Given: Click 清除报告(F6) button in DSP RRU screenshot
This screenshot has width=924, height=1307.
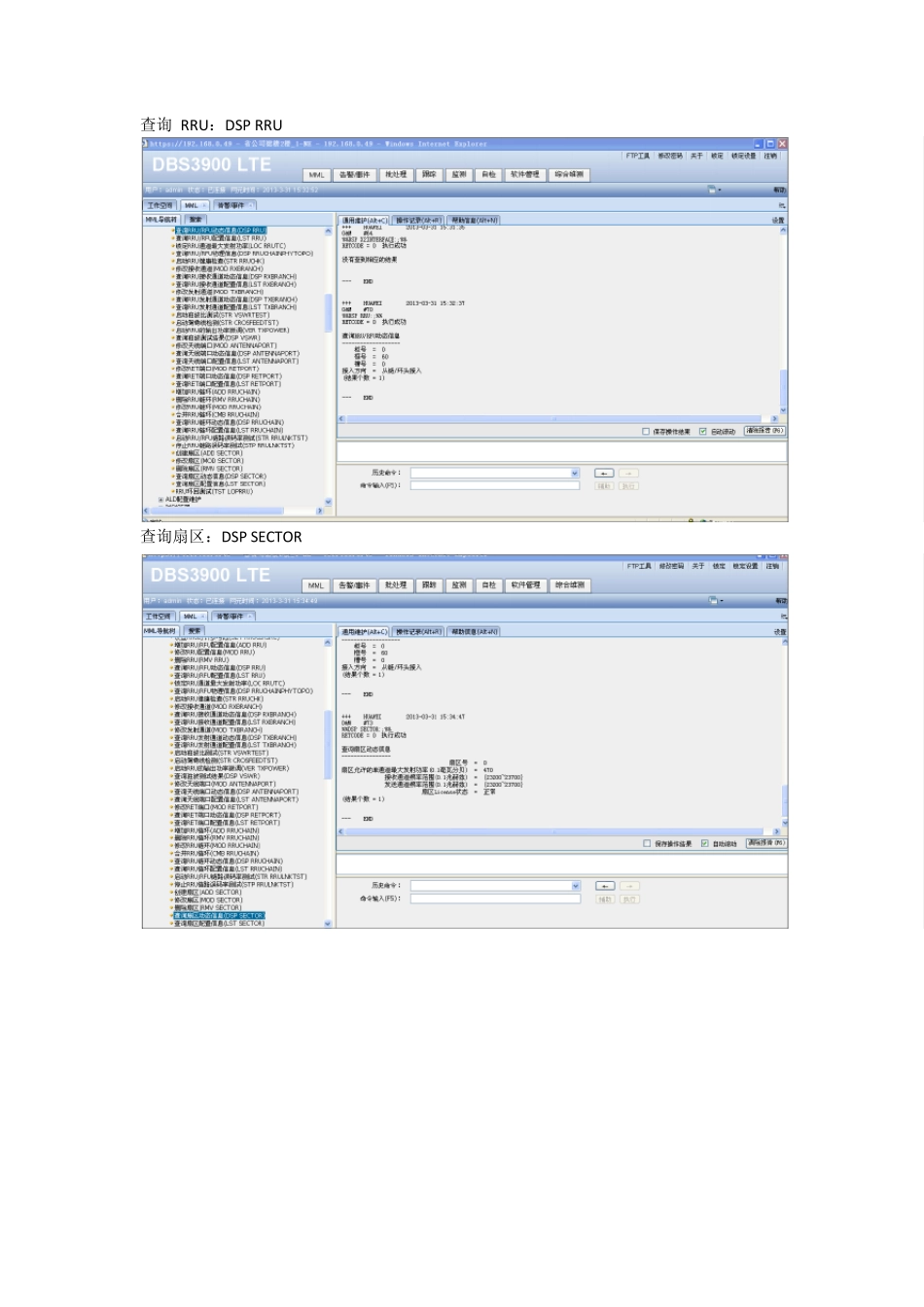Looking at the screenshot, I should click(764, 431).
